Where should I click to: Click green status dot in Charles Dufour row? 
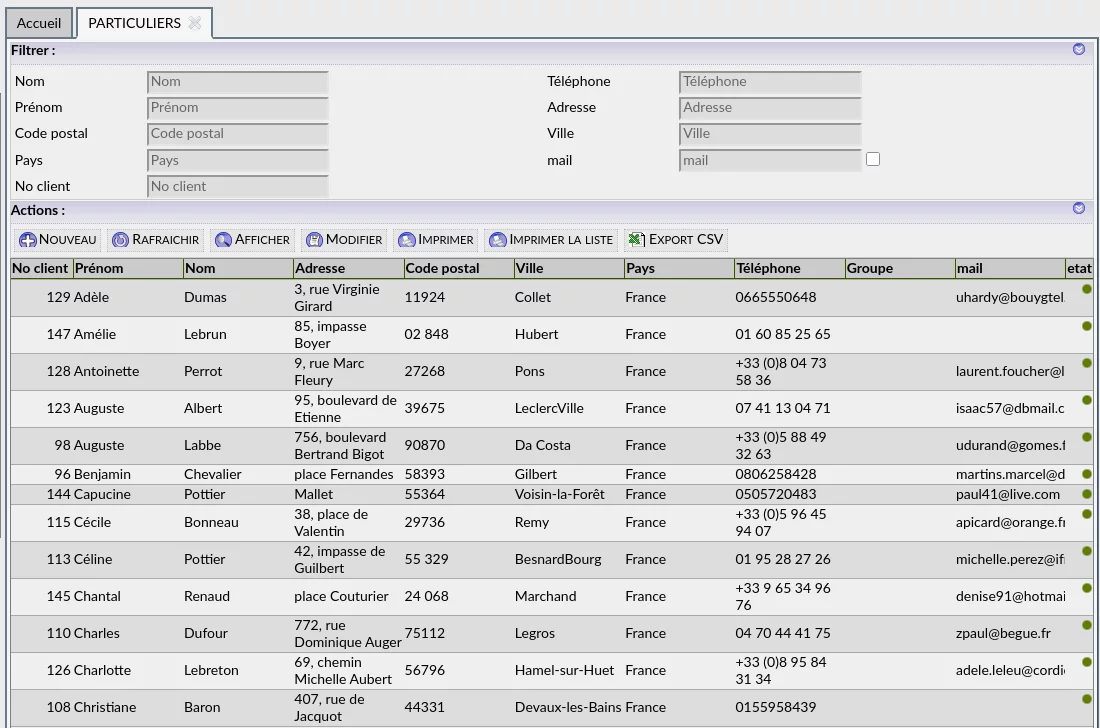click(1087, 625)
